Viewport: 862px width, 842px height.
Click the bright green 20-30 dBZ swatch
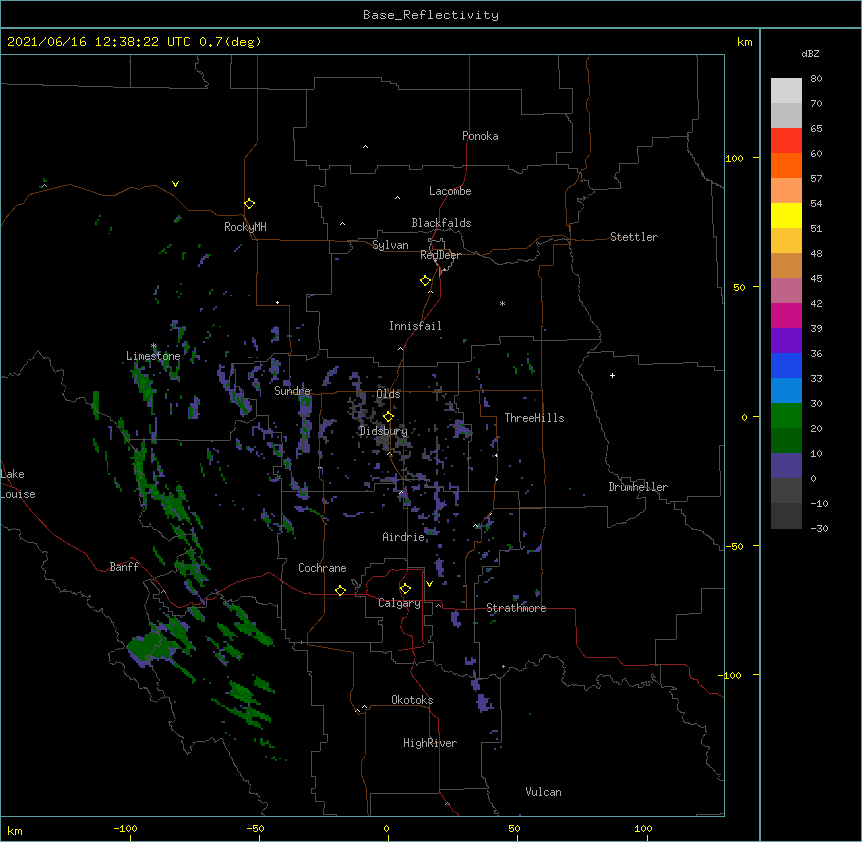[786, 416]
